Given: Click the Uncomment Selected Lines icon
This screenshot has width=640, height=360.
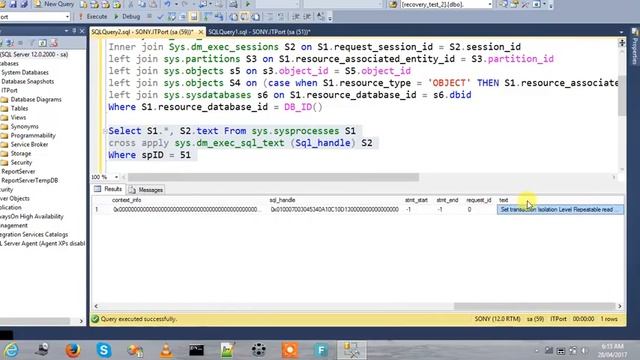Looking at the screenshot, I should pyautogui.click(x=281, y=17).
